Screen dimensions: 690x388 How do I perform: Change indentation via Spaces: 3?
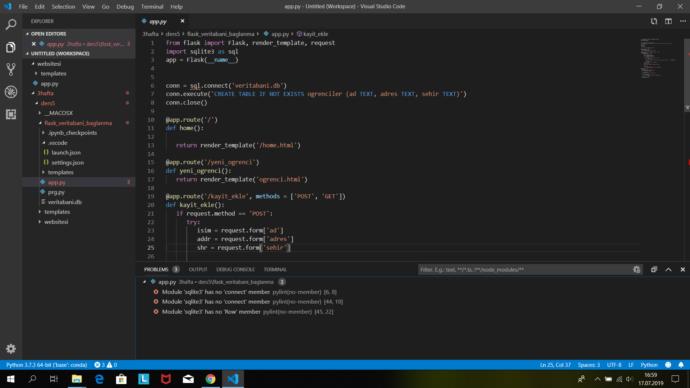[589, 365]
